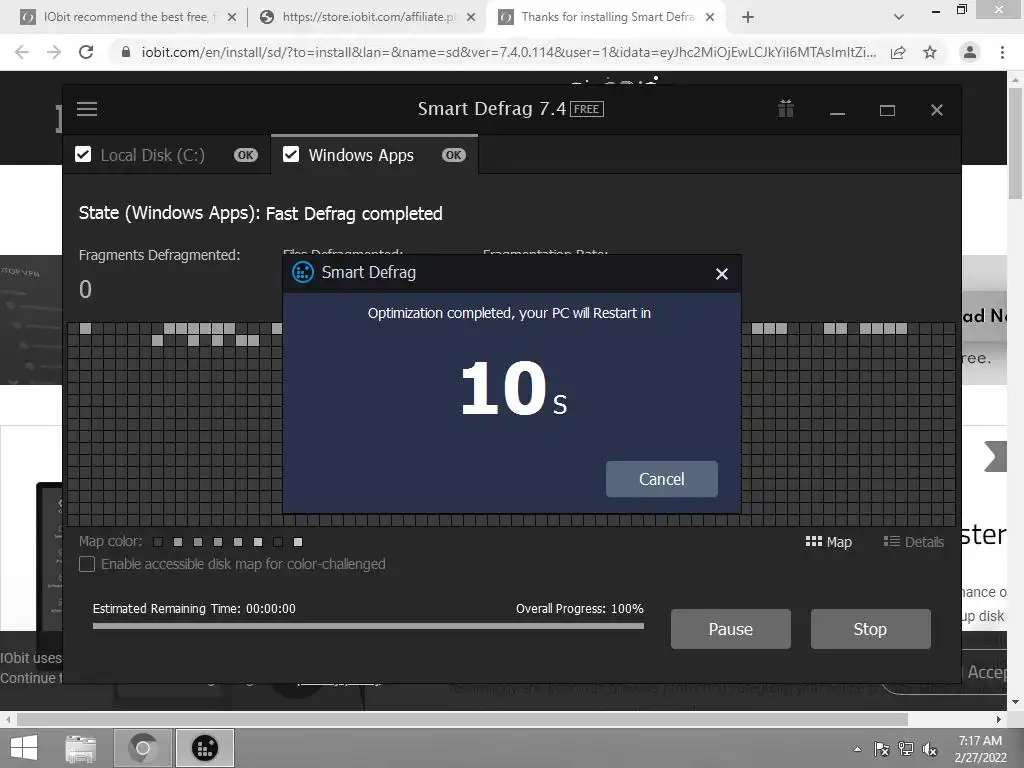Uncheck the Local Disk (C:) checkbox
Viewport: 1024px width, 768px height.
[x=83, y=154]
